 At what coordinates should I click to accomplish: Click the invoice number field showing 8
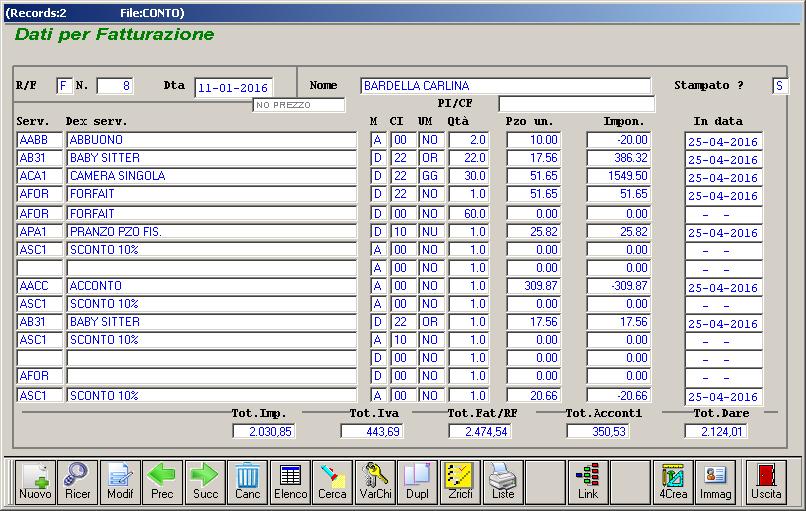tap(115, 86)
